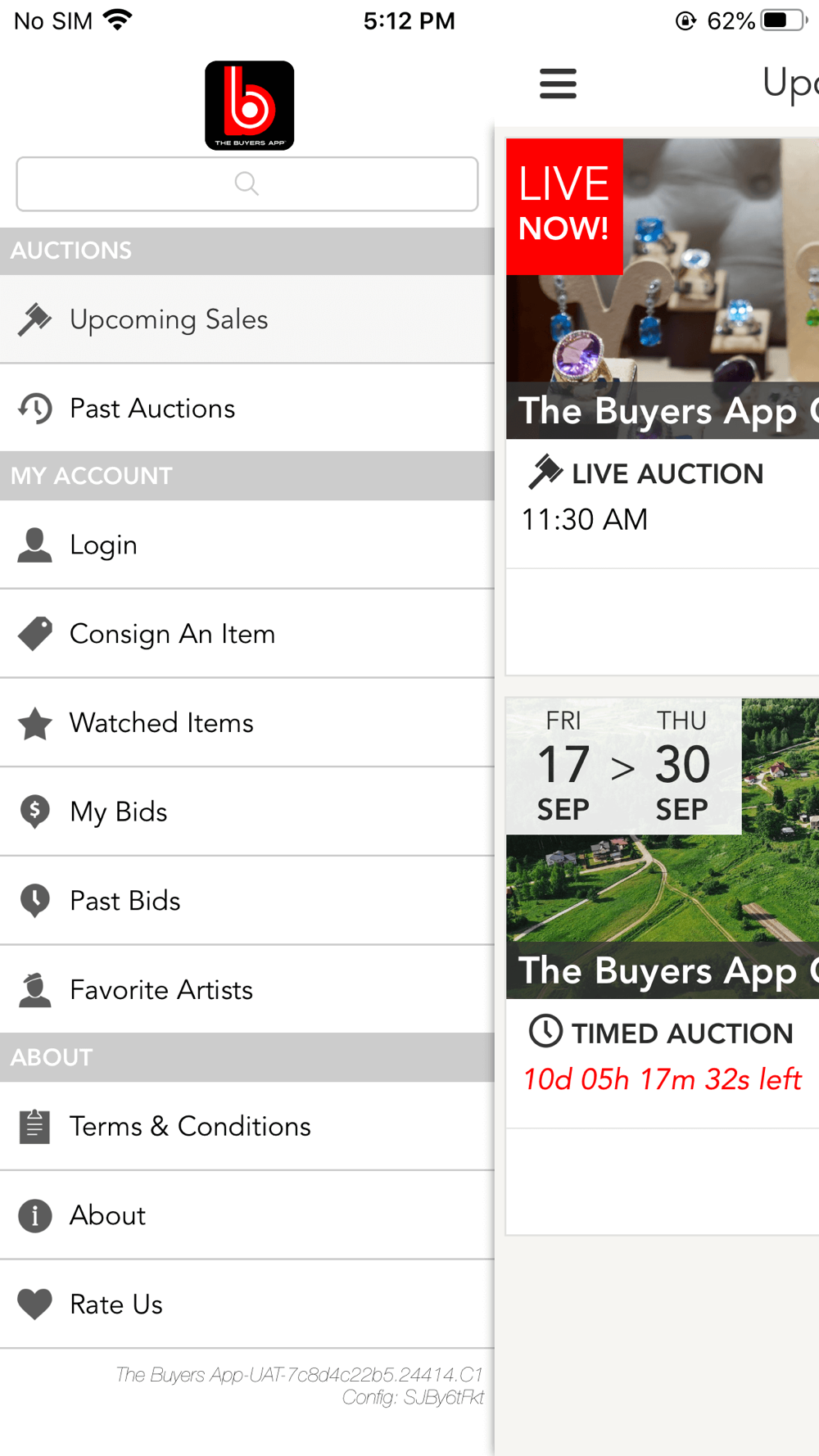The image size is (819, 1456).
Task: Open the LIVE NOW jewelry auction thumbnail
Action: point(663,288)
